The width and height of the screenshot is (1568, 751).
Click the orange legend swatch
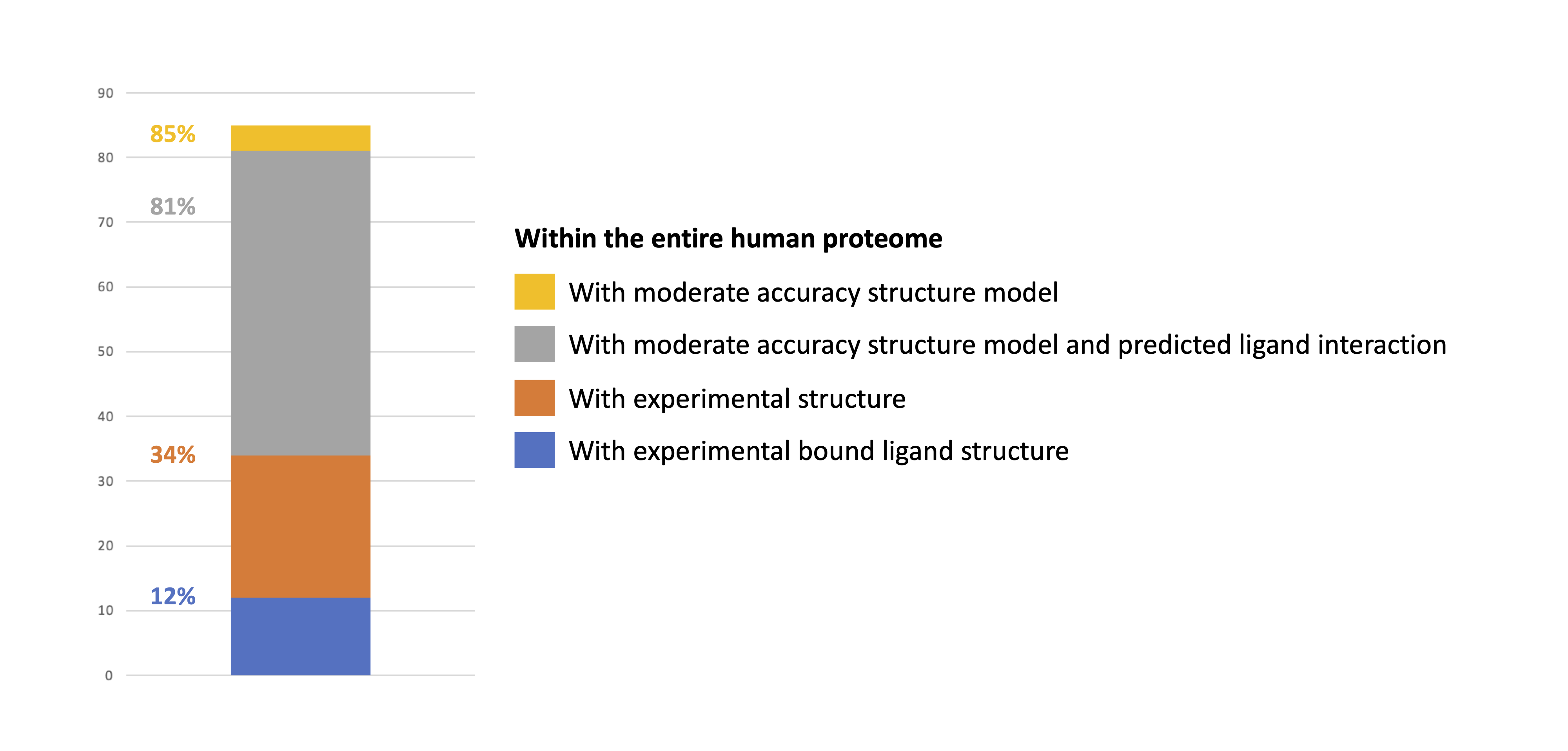tap(534, 398)
